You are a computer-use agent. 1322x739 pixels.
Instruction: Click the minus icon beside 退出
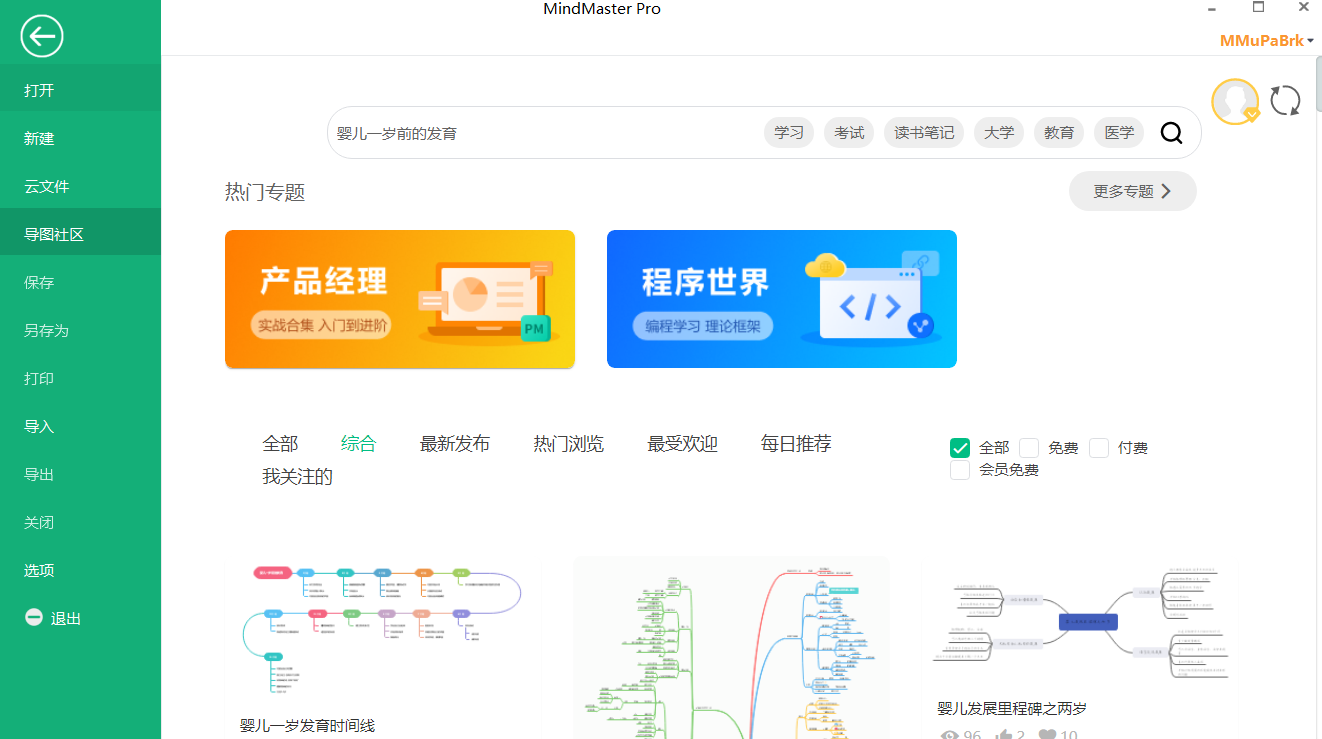click(x=34, y=618)
